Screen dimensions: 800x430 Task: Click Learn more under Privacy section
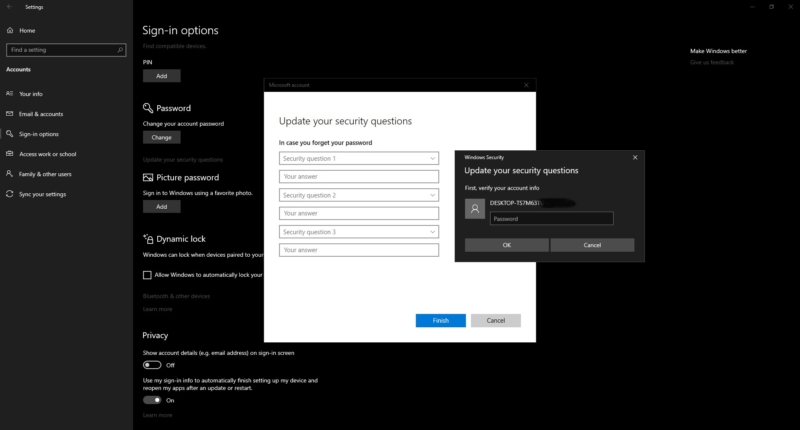pyautogui.click(x=157, y=415)
